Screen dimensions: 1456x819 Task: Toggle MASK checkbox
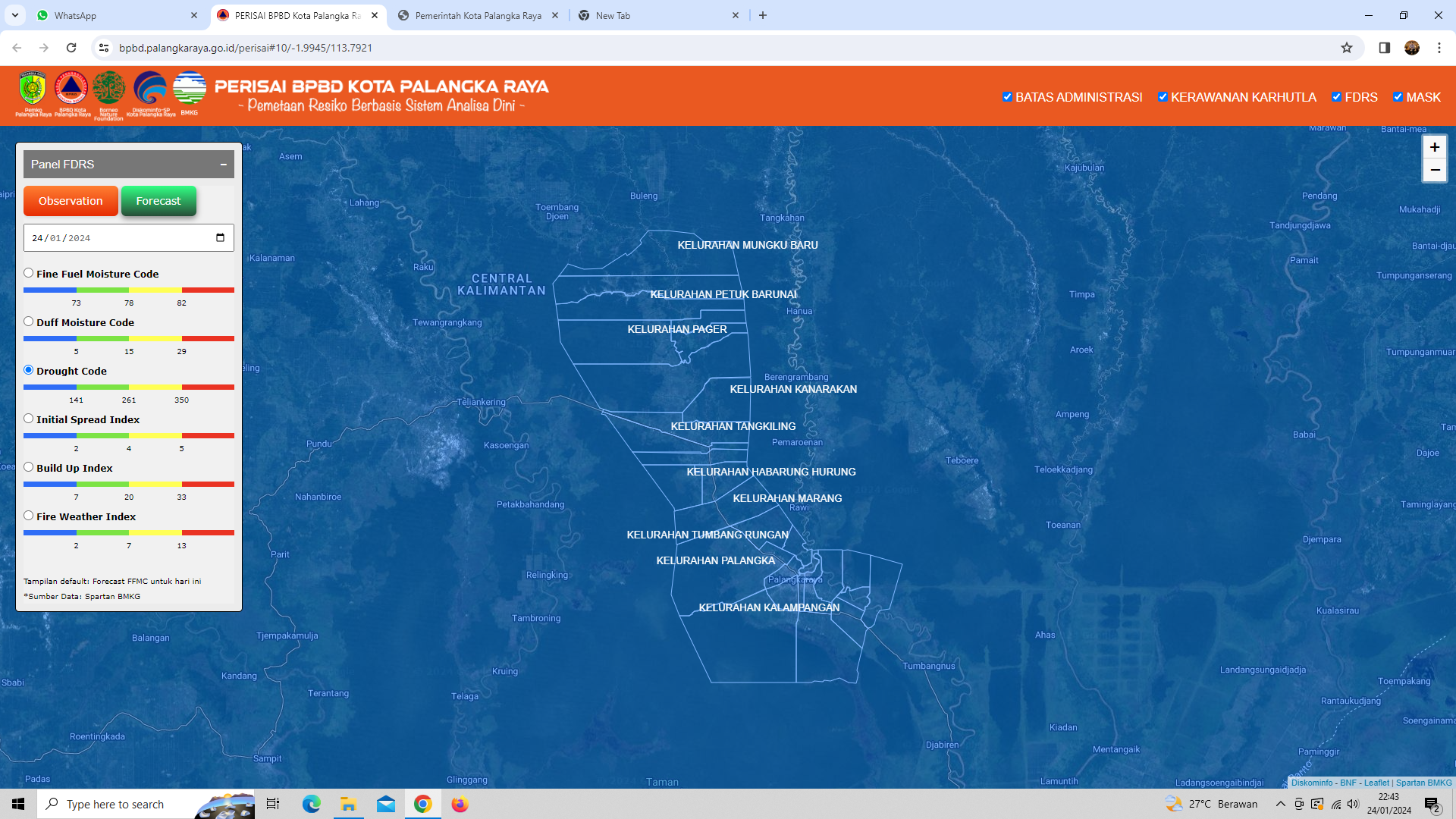click(1398, 97)
